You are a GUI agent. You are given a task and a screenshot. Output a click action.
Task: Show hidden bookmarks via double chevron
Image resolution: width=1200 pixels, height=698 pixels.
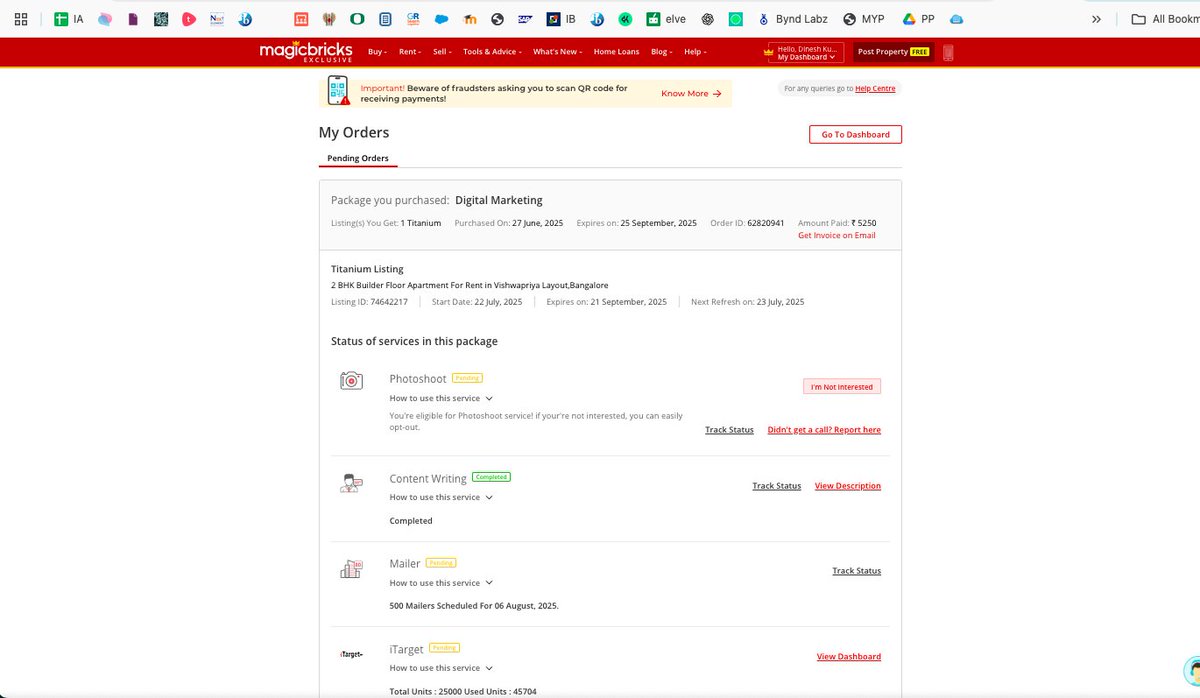coord(1096,19)
